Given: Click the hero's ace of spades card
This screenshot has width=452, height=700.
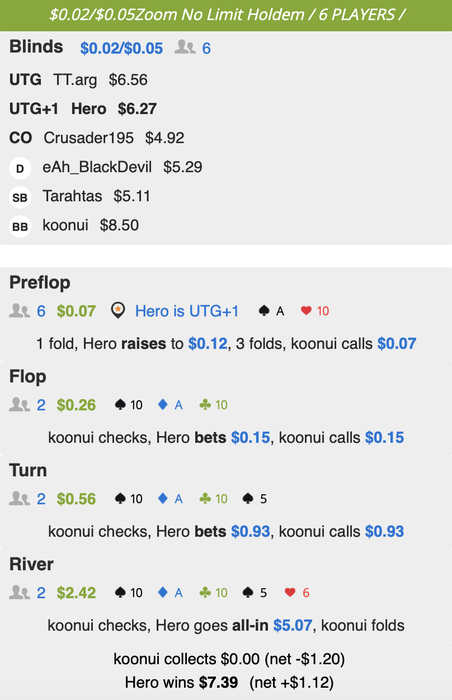Looking at the screenshot, I should click(271, 311).
